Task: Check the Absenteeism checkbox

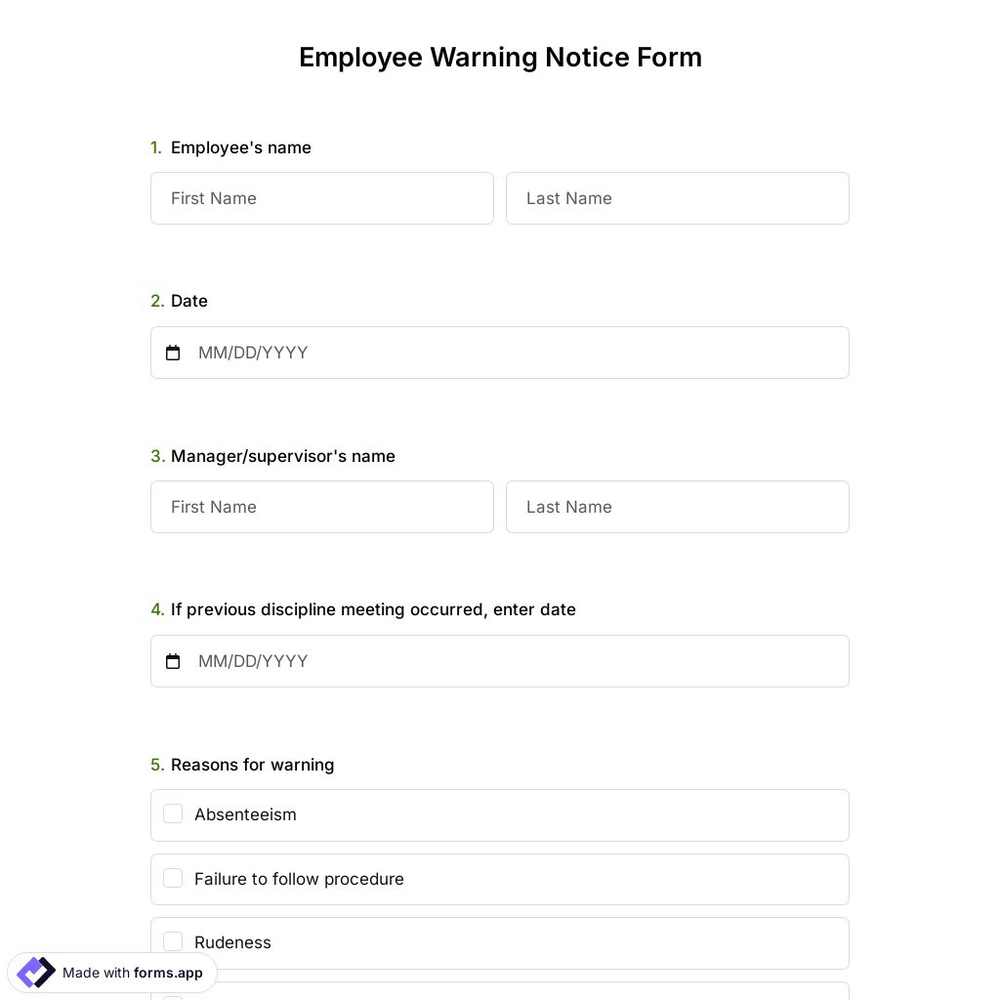Action: 172,813
